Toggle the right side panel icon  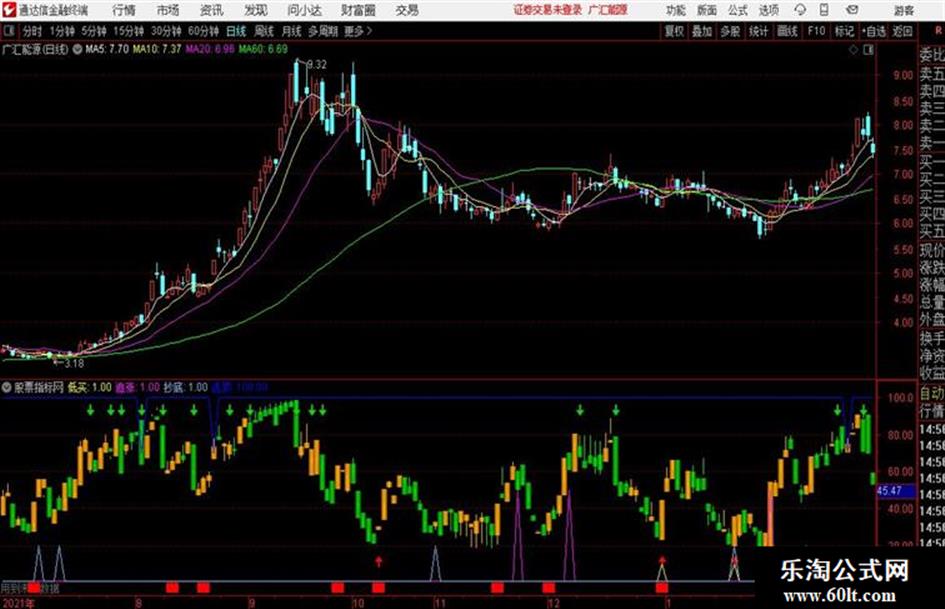[868, 50]
